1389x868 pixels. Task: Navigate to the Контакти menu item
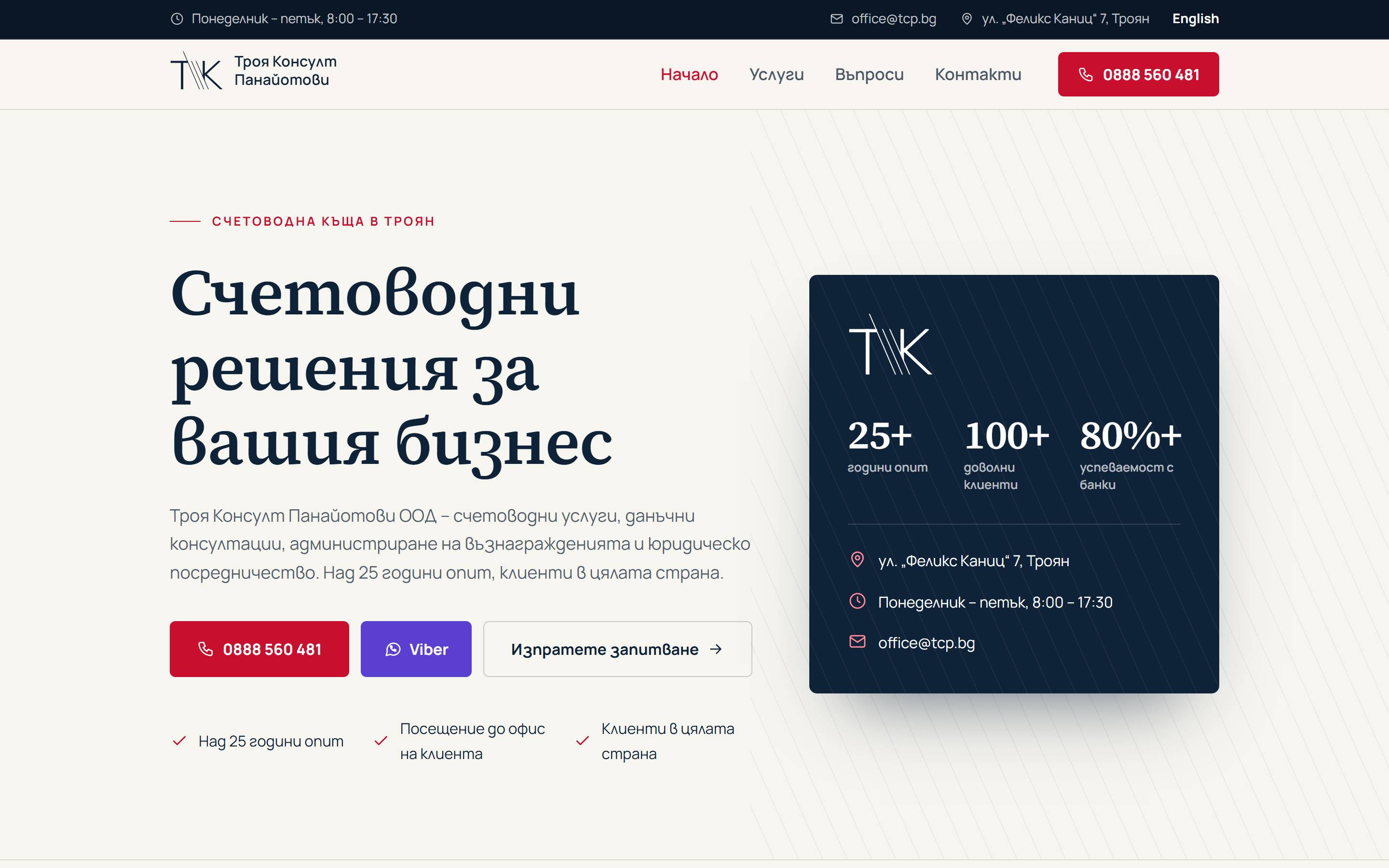click(978, 74)
